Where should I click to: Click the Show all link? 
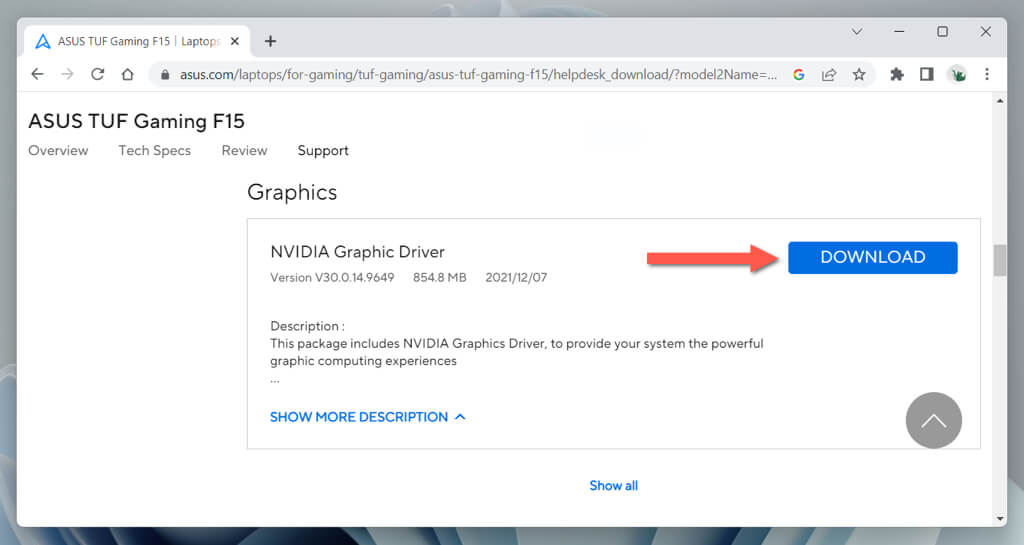click(x=613, y=486)
